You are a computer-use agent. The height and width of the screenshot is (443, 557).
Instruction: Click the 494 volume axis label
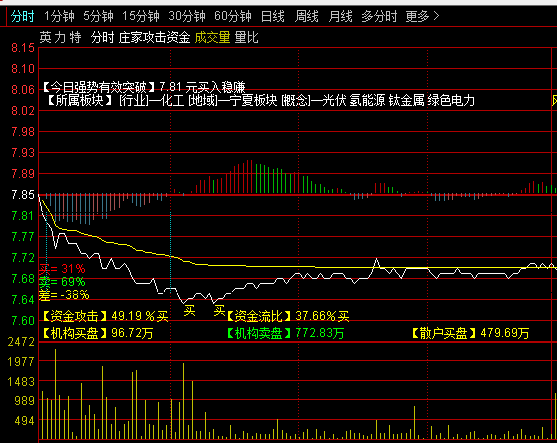[25, 421]
